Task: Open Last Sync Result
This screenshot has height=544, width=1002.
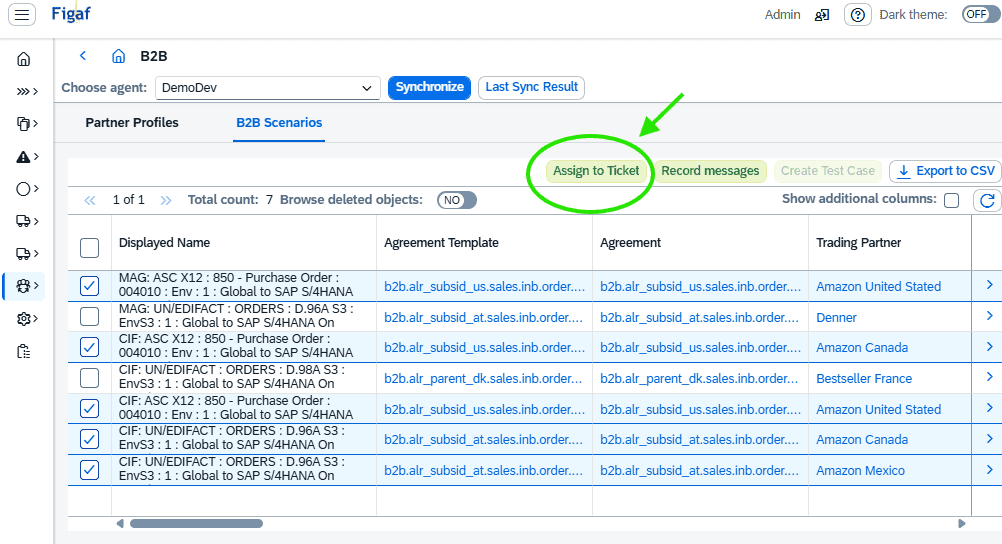Action: pos(532,88)
